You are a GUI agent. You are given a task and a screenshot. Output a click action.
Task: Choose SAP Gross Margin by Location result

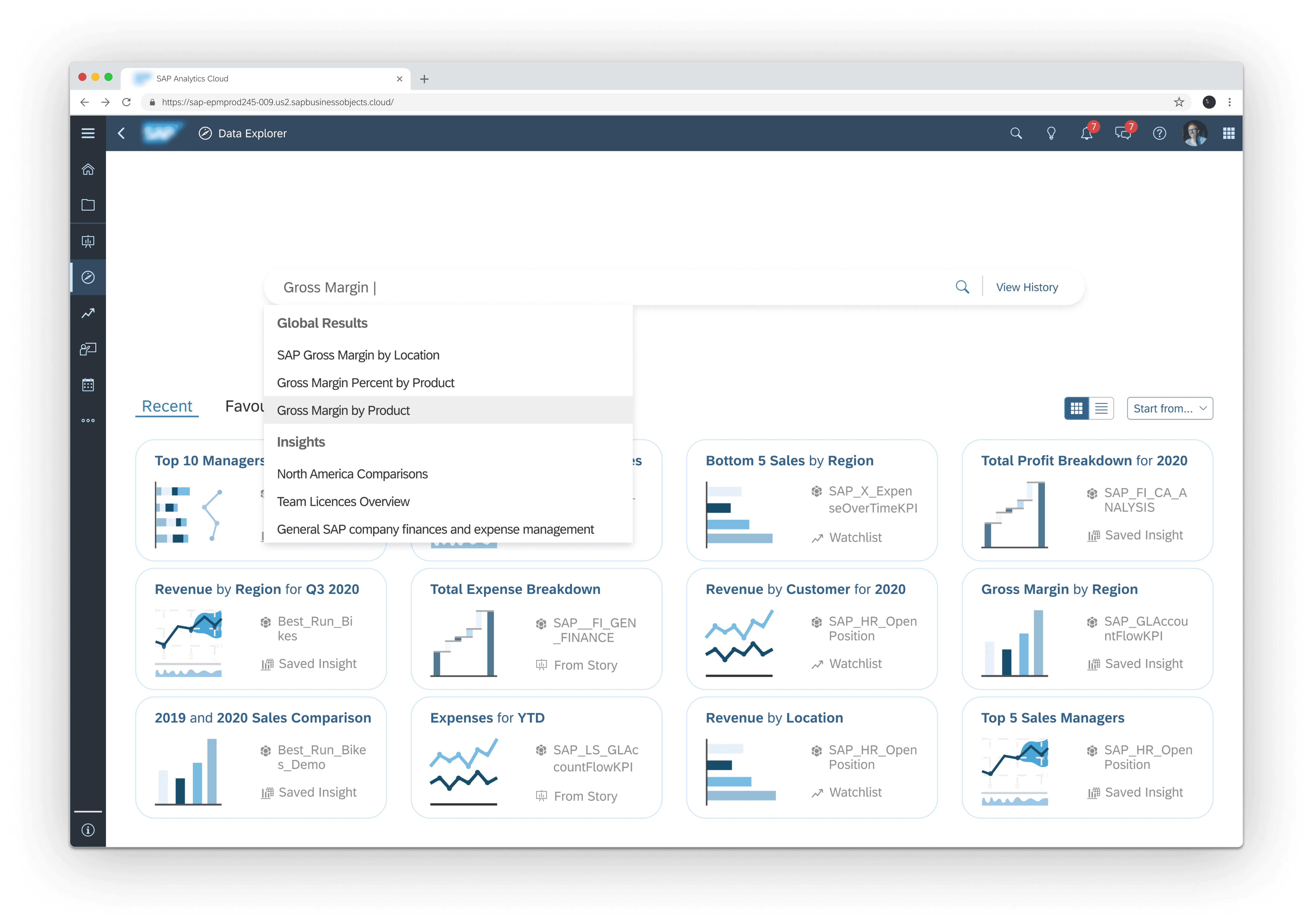coord(448,355)
